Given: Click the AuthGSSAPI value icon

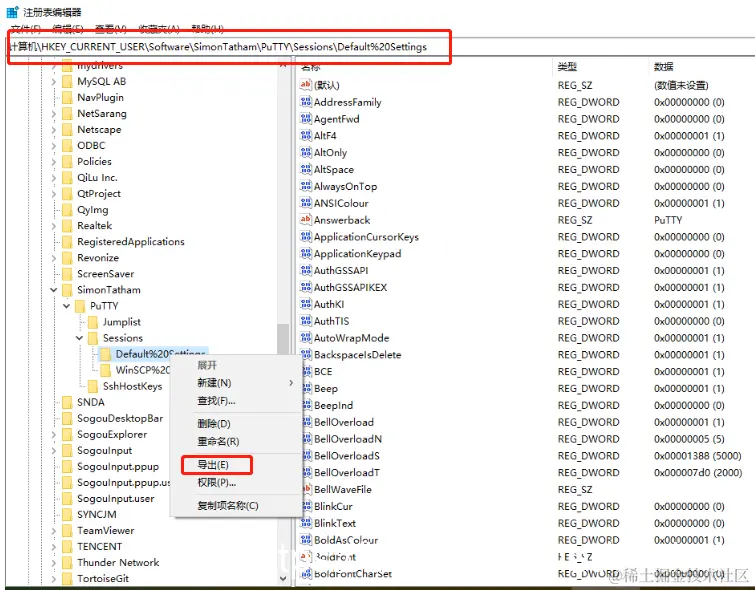Looking at the screenshot, I should click(x=306, y=270).
